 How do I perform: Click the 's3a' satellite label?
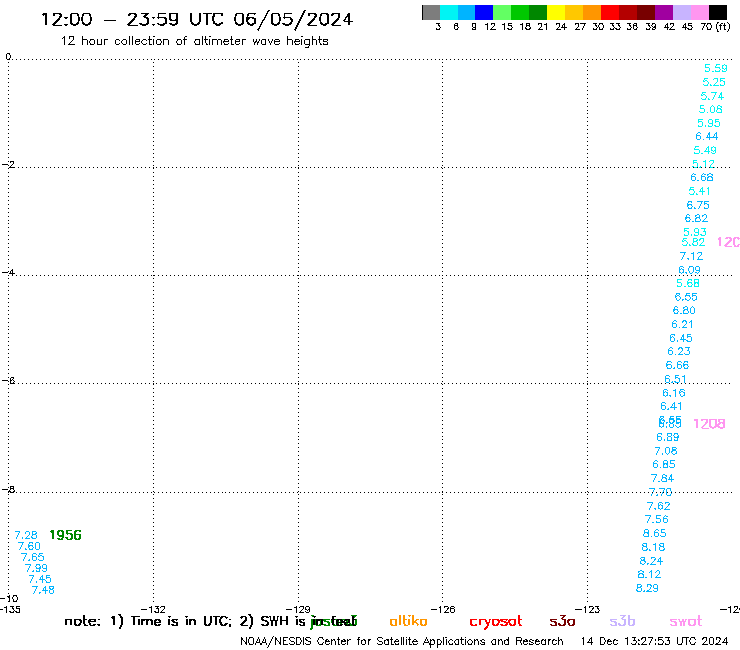click(562, 621)
